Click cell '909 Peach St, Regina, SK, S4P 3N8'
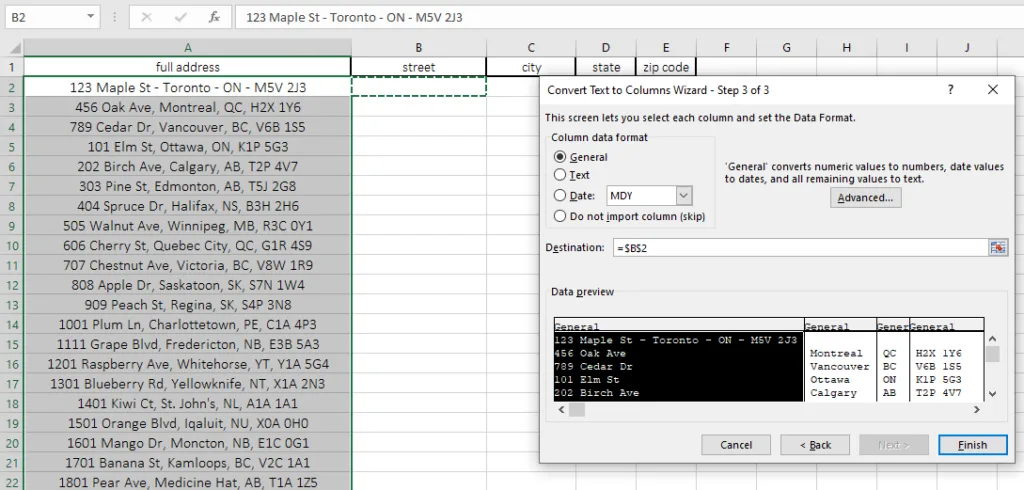The width and height of the screenshot is (1024, 490). (x=187, y=305)
